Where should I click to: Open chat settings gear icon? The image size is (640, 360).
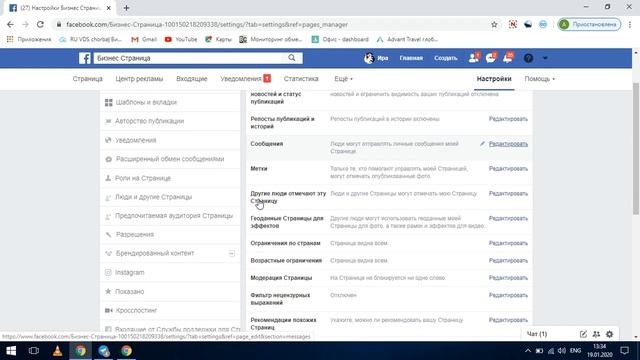click(x=609, y=334)
